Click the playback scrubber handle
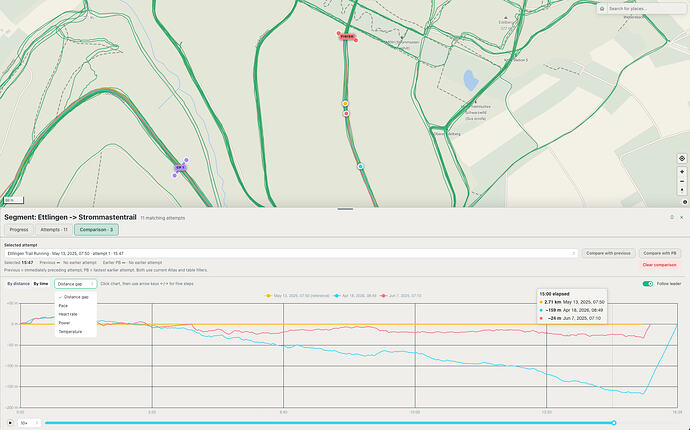The height and width of the screenshot is (430, 690). (614, 423)
